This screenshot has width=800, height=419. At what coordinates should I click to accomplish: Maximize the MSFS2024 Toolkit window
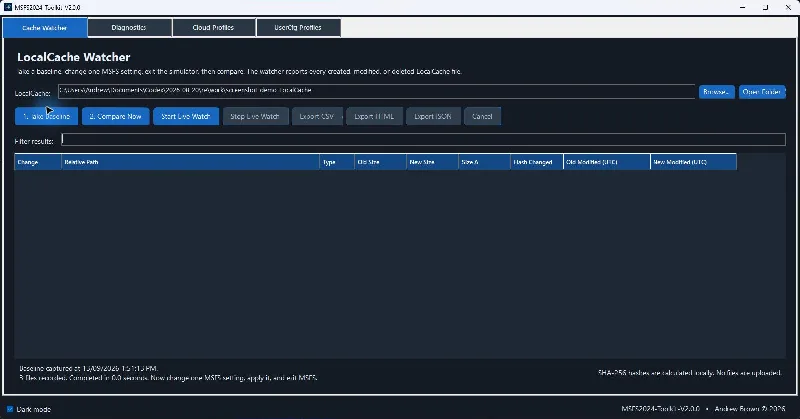tap(765, 7)
